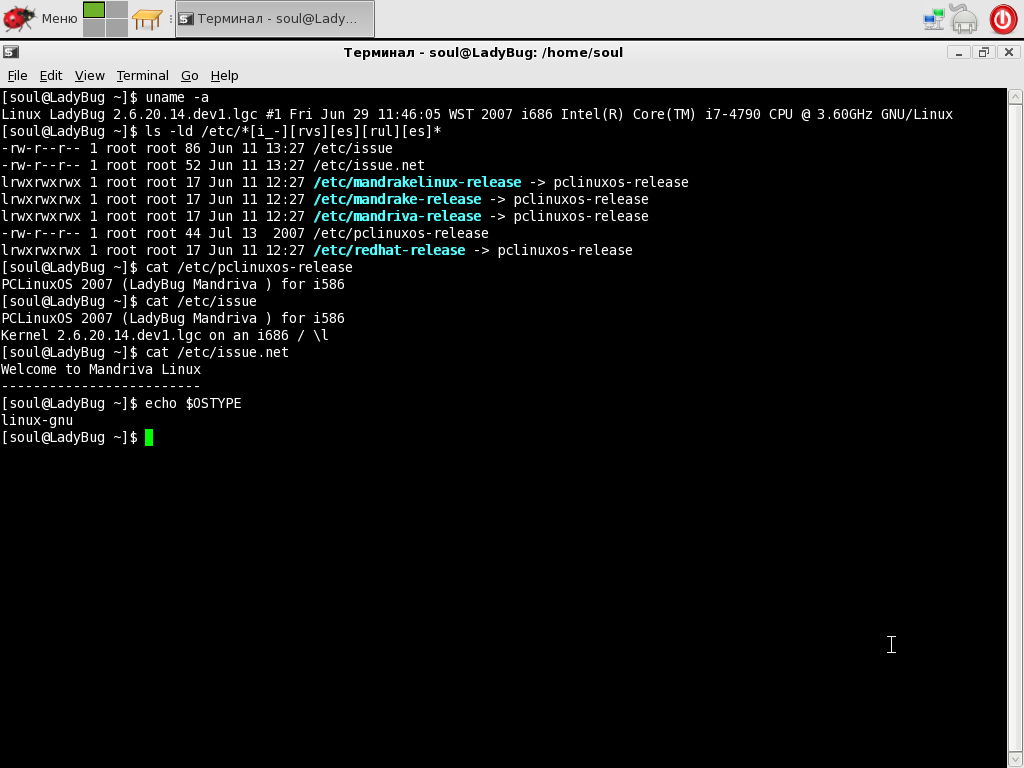The height and width of the screenshot is (768, 1024).
Task: Click the text /etc/redhat-release
Action: pyautogui.click(x=389, y=250)
